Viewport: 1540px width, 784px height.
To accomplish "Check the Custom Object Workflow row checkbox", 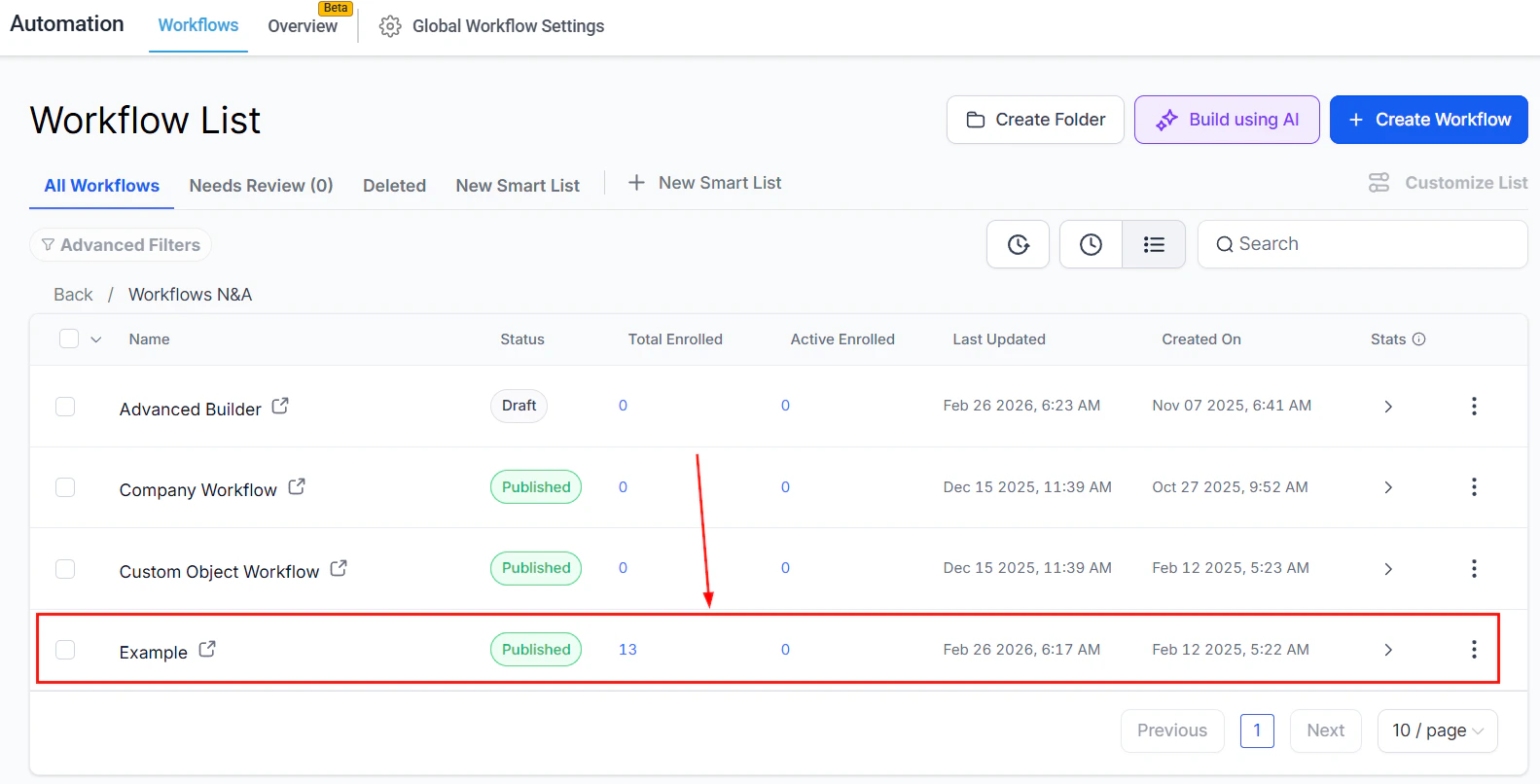I will pos(65,569).
